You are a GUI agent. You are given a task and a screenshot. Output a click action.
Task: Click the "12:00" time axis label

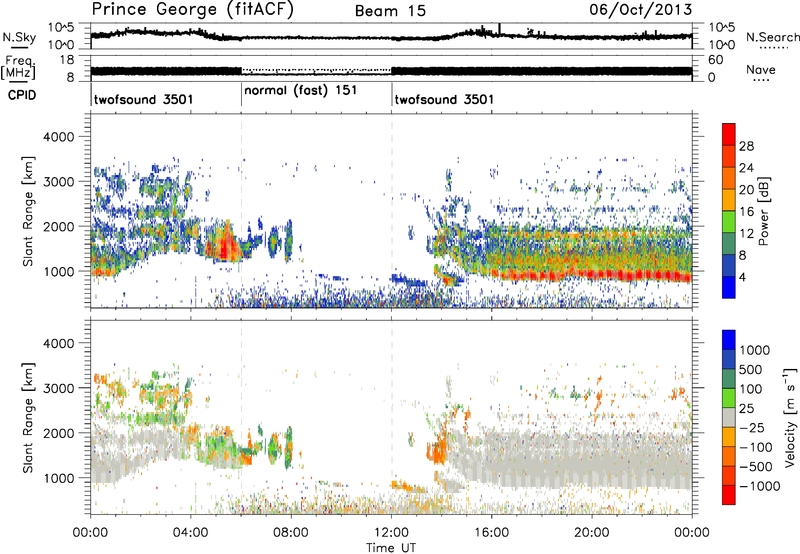[x=391, y=533]
